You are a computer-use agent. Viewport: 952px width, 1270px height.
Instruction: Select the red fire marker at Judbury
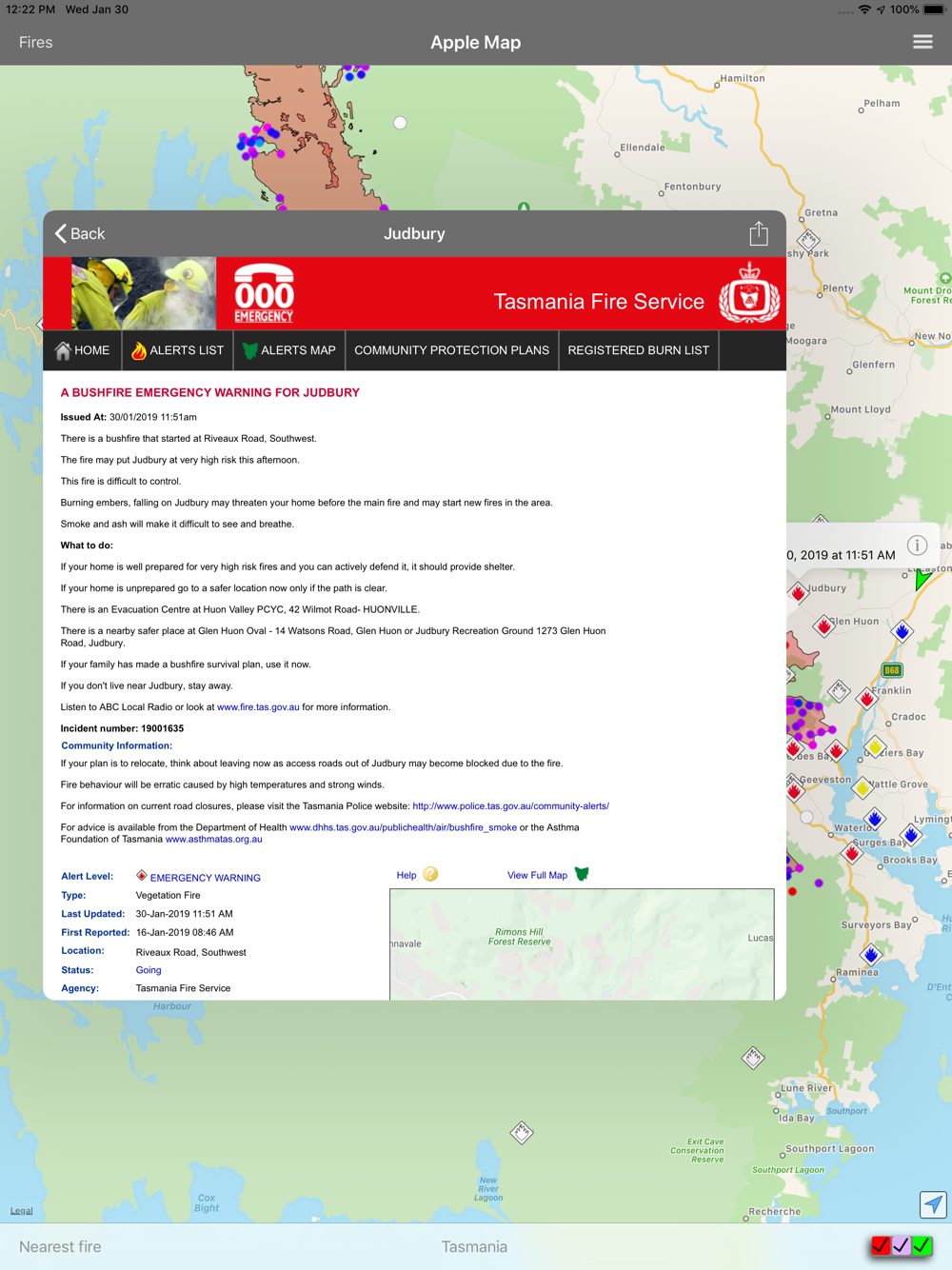799,593
